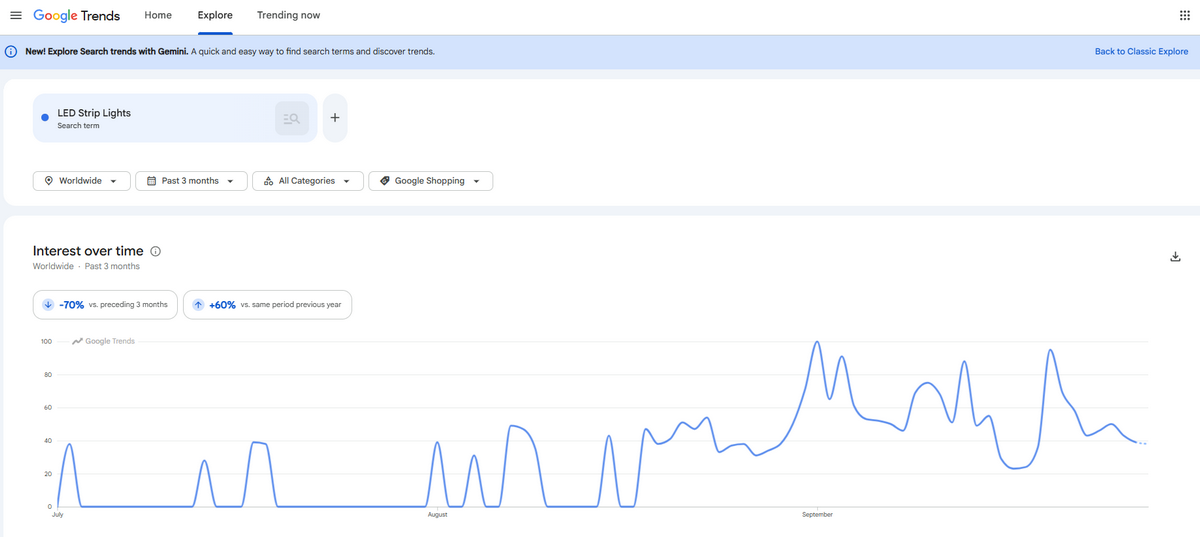Viewport: 1200px width, 537px height.
Task: Click the search-compare icon in term box
Action: point(292,118)
